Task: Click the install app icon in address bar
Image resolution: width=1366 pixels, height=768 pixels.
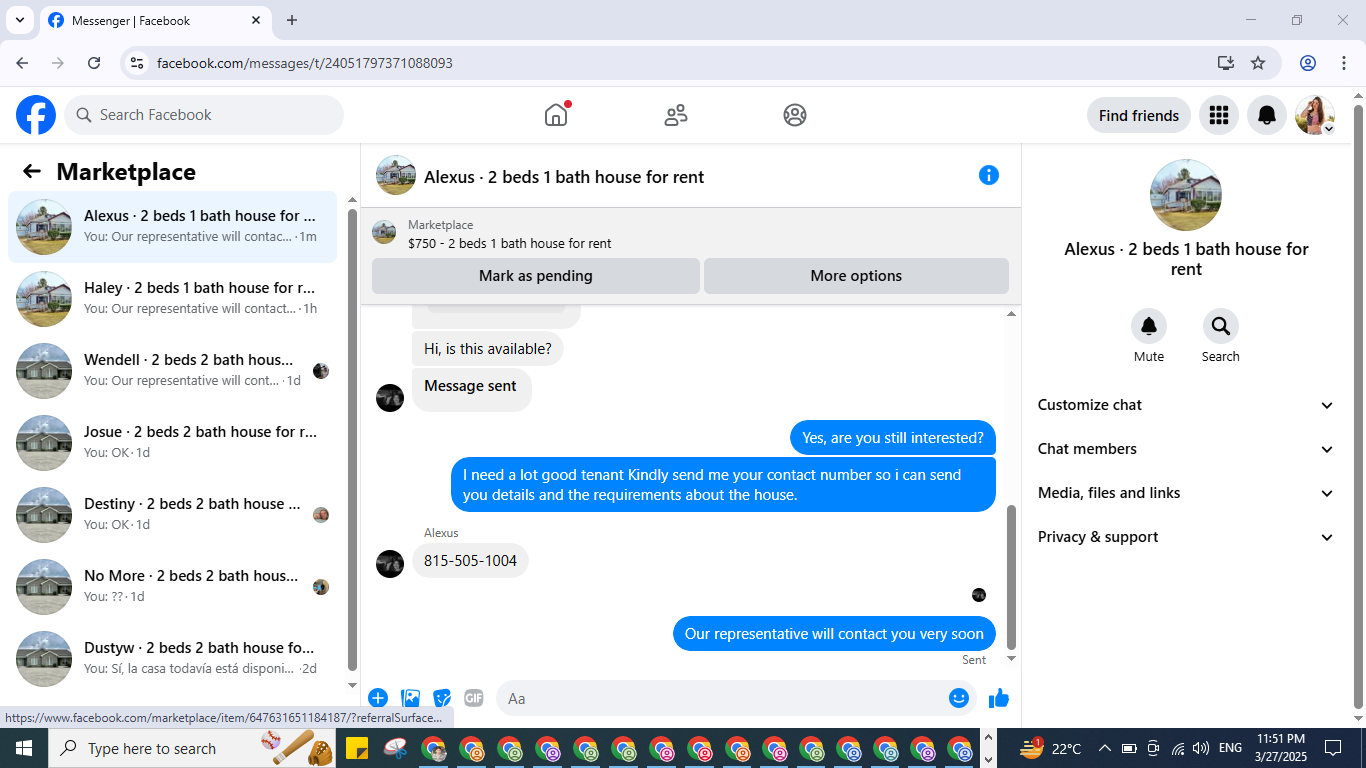Action: click(x=1226, y=63)
